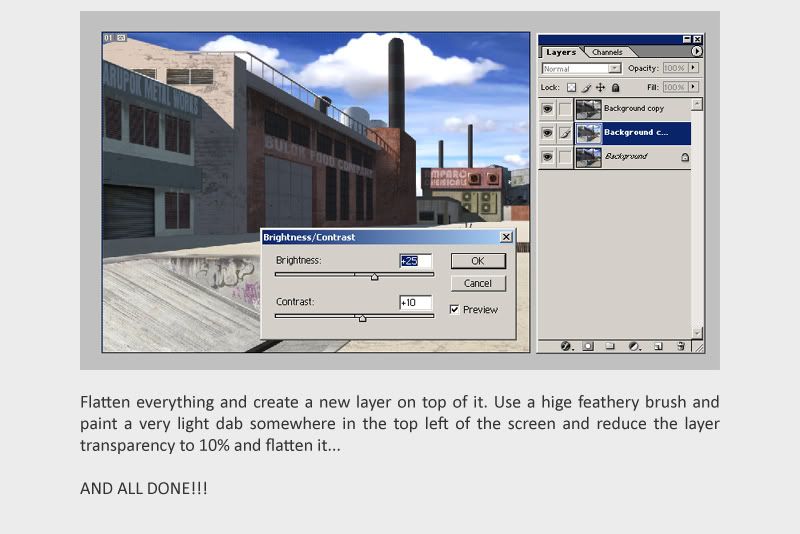Open the Layers panel flyout menu arrow

[696, 51]
